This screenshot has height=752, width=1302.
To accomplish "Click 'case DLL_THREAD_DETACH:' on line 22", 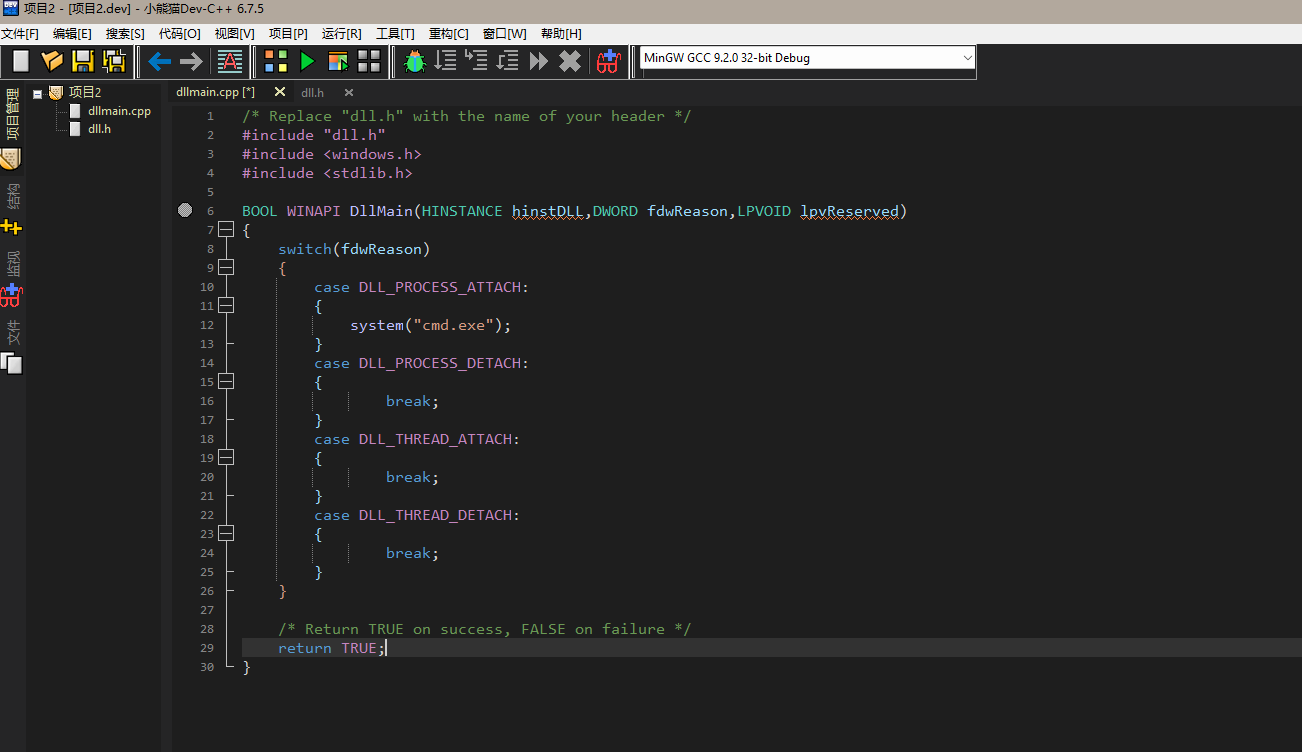I will [417, 515].
